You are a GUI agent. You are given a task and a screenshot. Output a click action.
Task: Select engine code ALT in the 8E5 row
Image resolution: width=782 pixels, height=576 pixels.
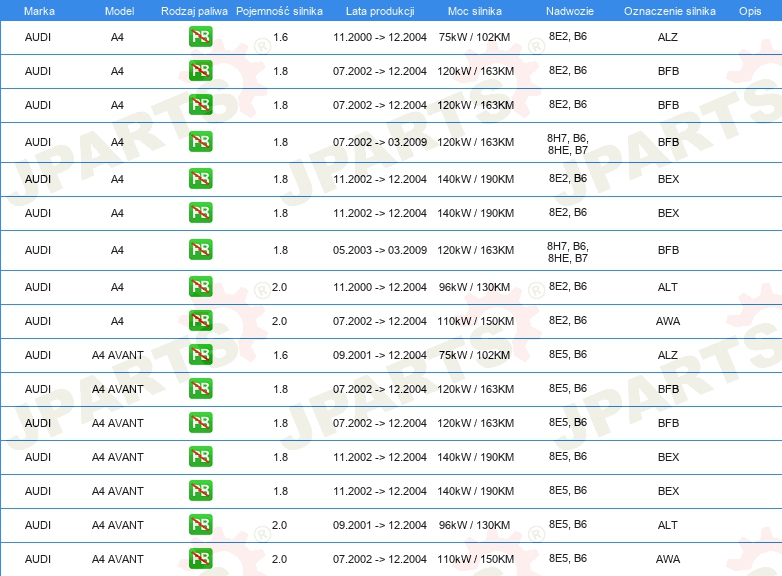click(x=668, y=525)
